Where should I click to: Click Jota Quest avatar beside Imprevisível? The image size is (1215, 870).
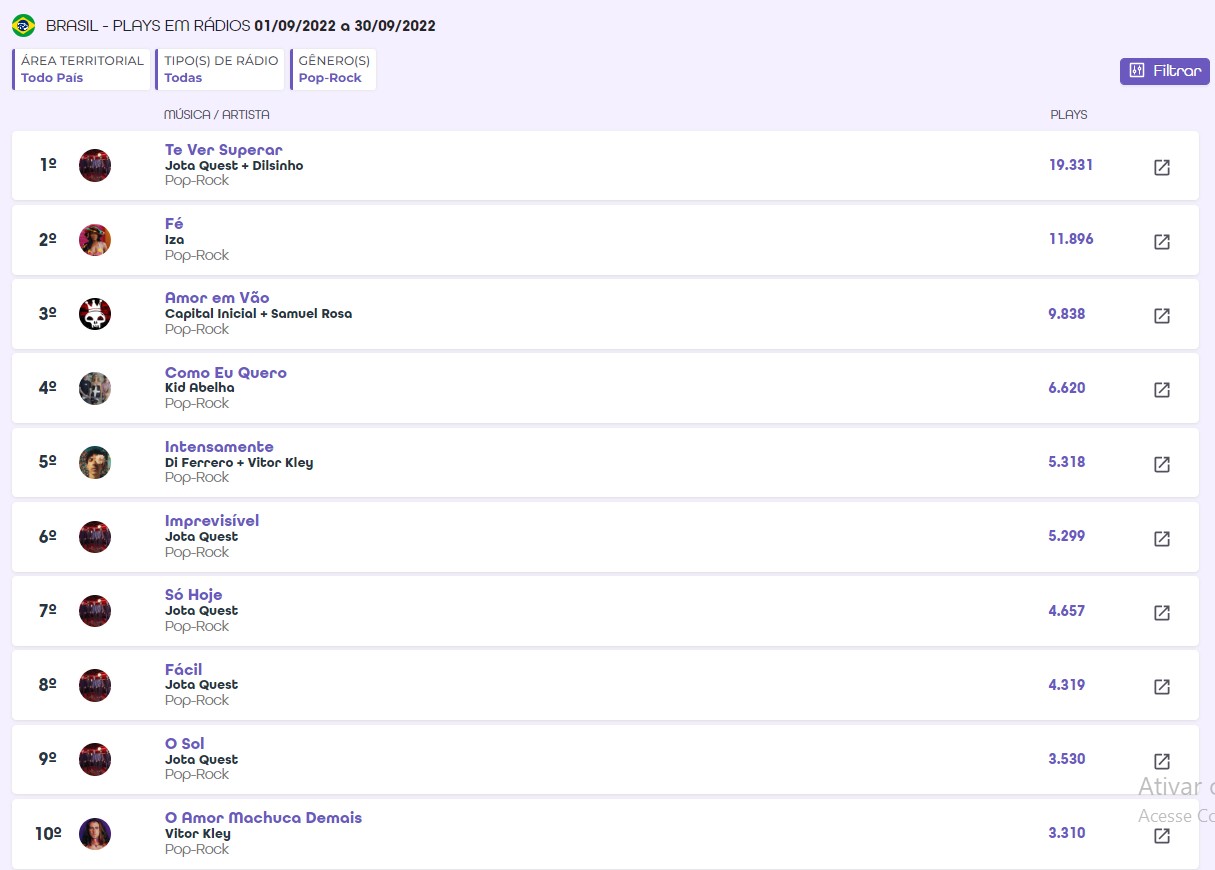pyautogui.click(x=95, y=537)
